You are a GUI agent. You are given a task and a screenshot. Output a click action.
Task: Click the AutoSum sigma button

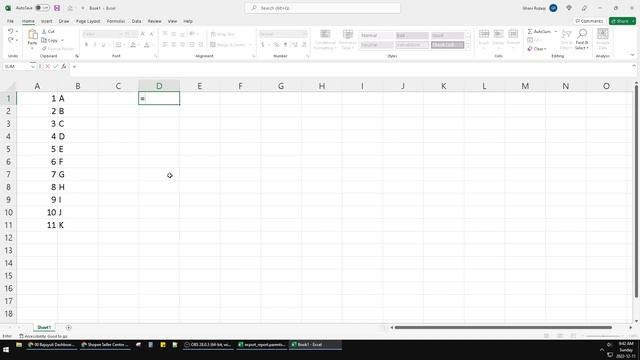(x=539, y=31)
